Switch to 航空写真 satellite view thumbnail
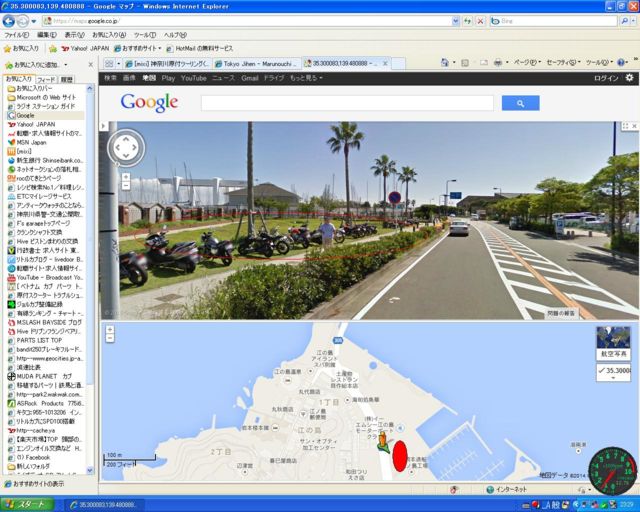The height and width of the screenshot is (512, 640). coord(613,342)
